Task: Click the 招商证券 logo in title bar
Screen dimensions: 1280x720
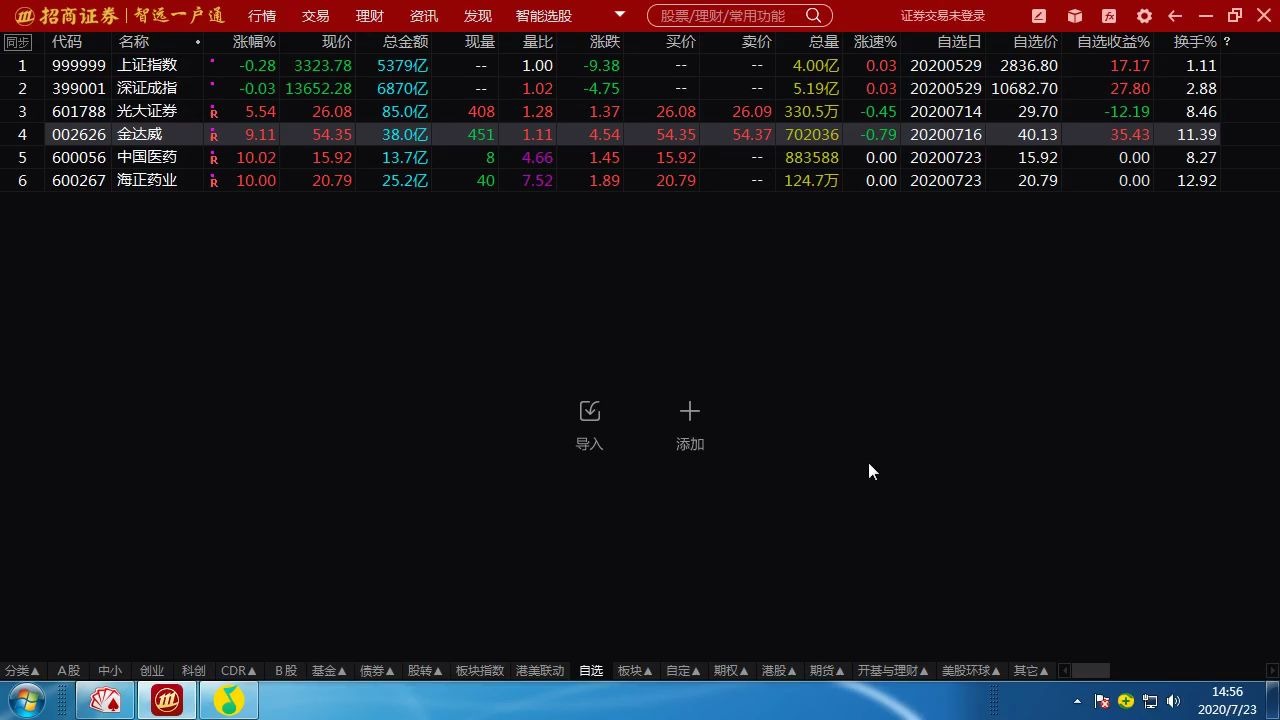Action: tap(26, 16)
